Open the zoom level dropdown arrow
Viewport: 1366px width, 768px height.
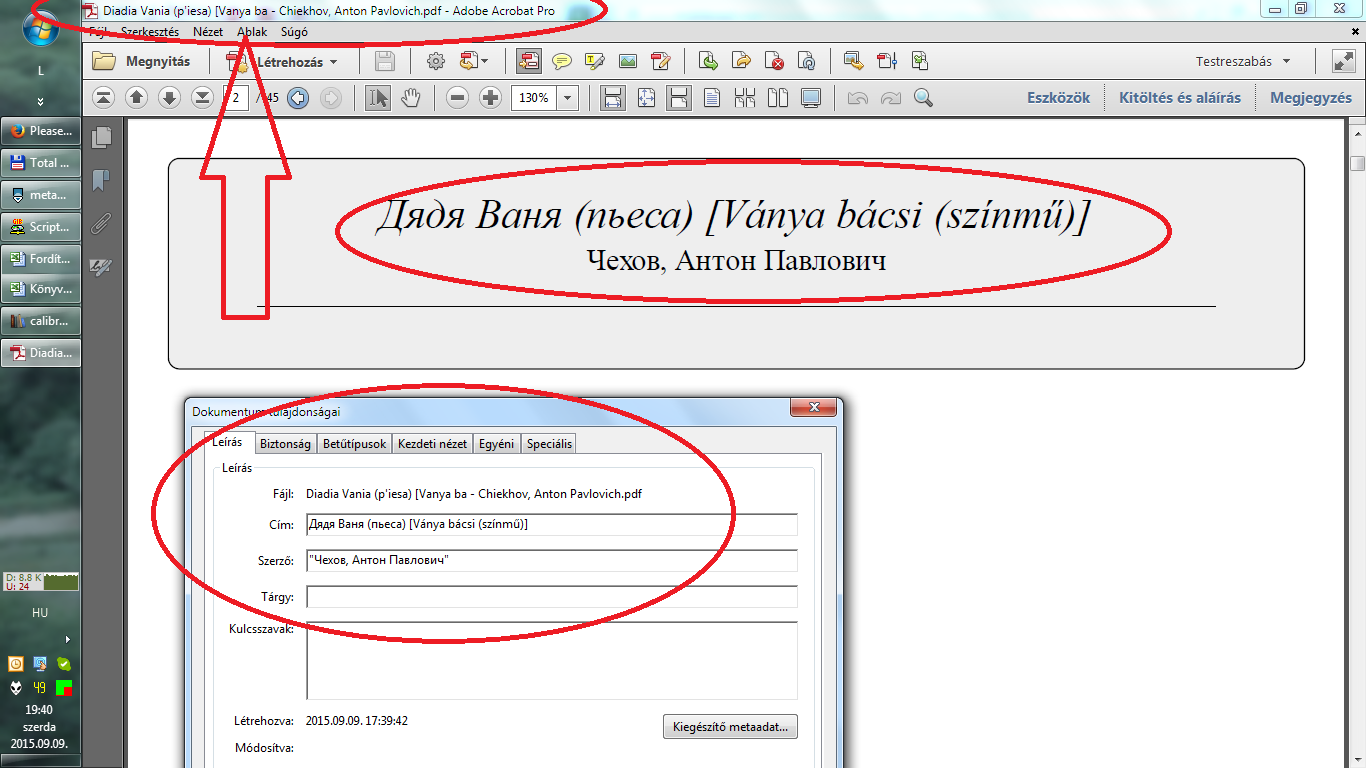tap(568, 98)
